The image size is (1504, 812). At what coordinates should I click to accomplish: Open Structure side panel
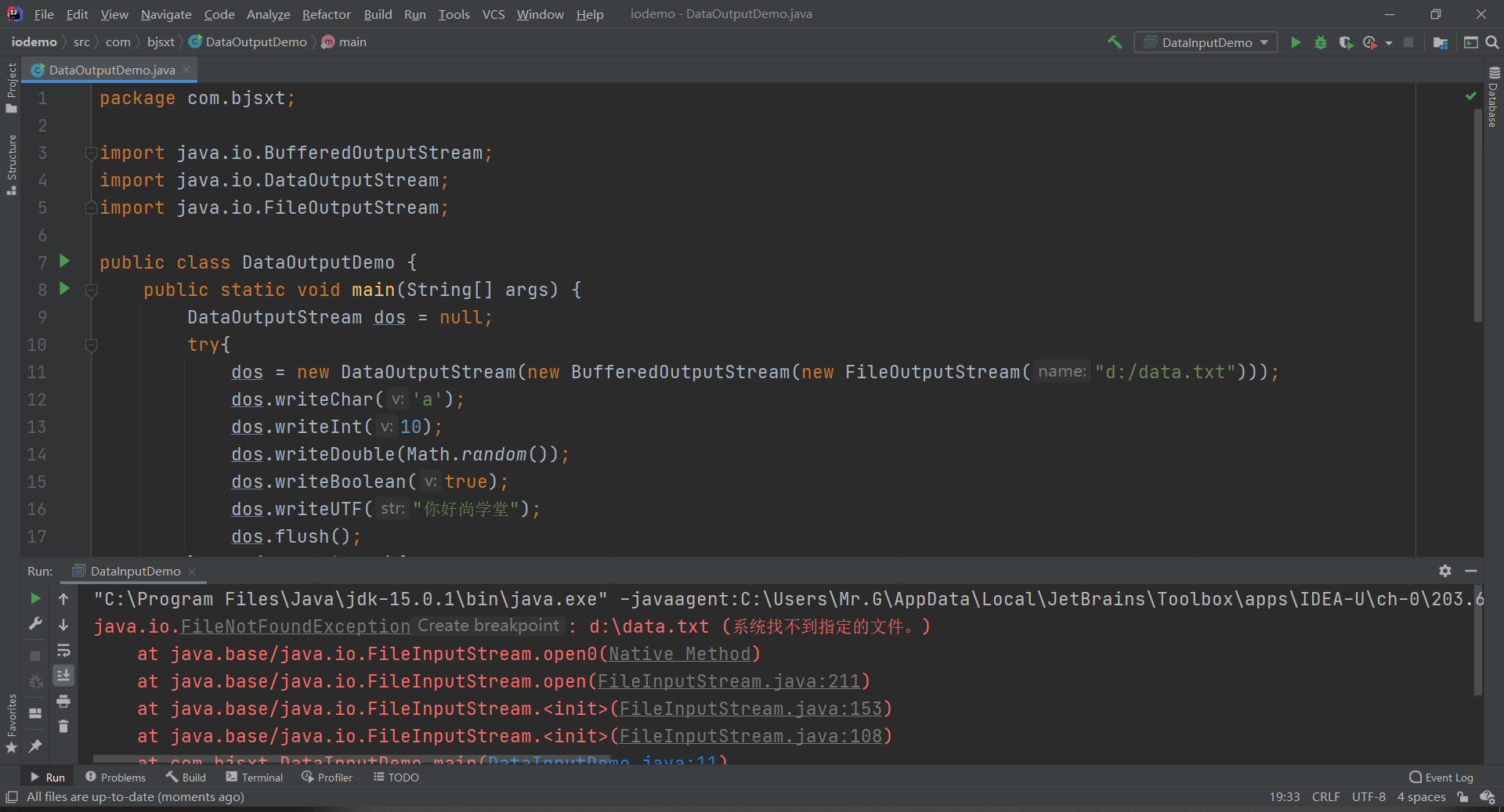pyautogui.click(x=11, y=165)
